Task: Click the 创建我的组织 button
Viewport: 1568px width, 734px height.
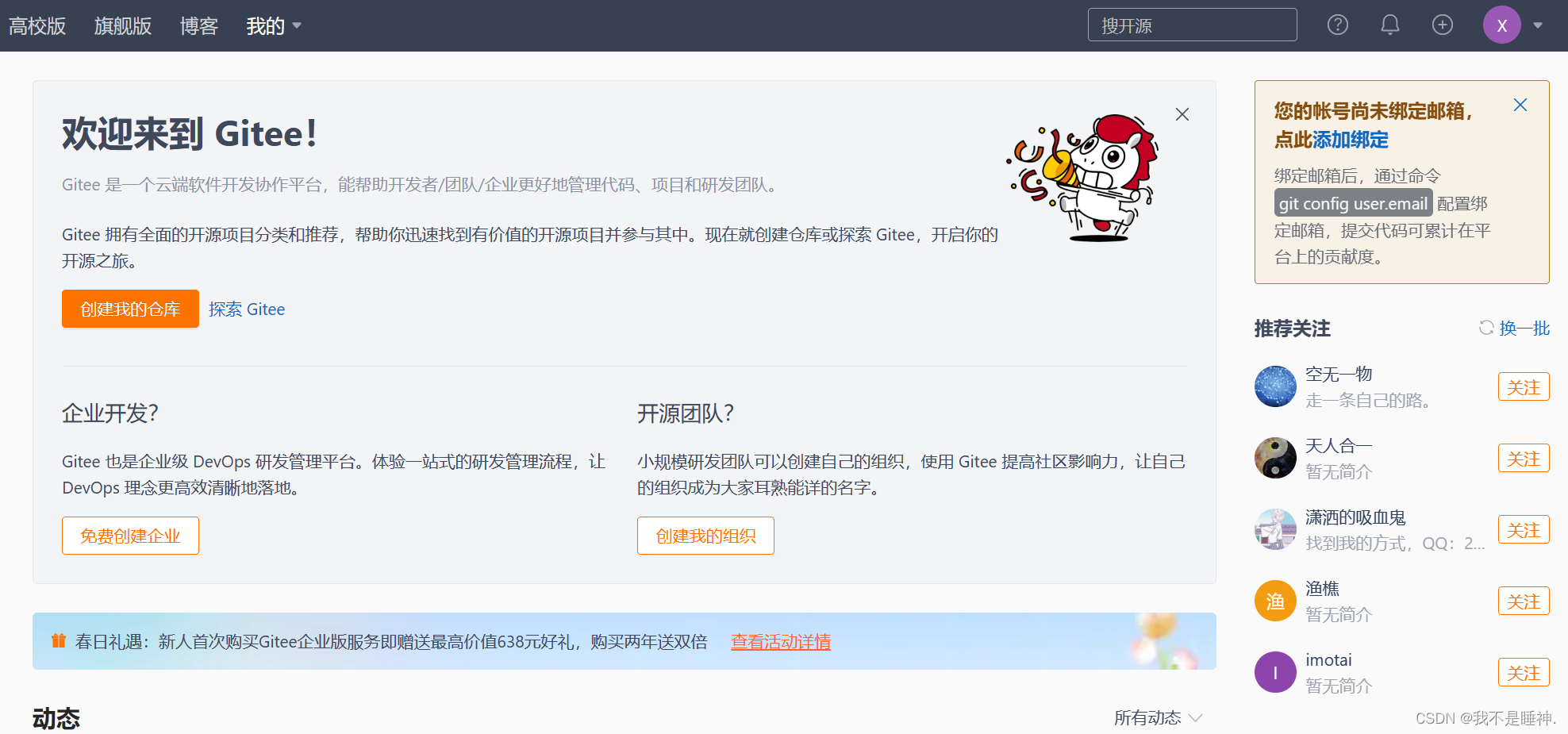Action: [705, 536]
